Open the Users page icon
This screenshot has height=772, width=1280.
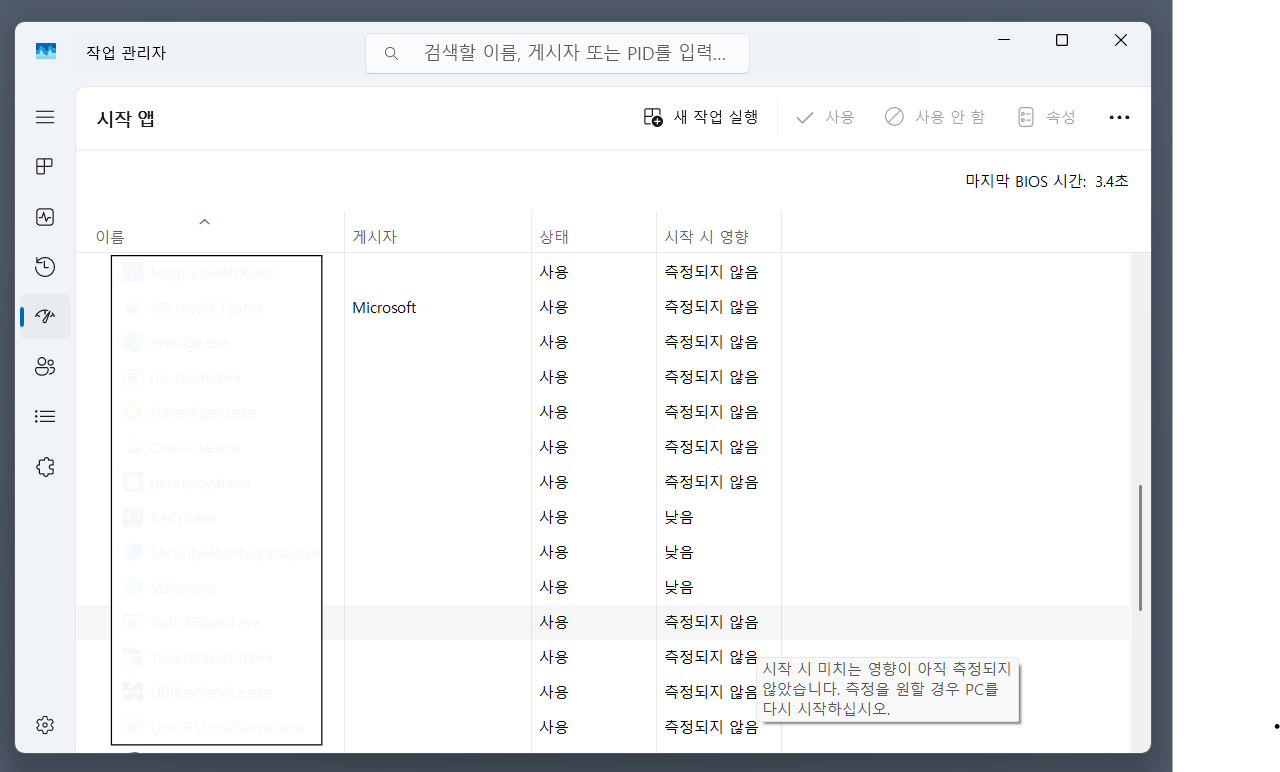45,367
